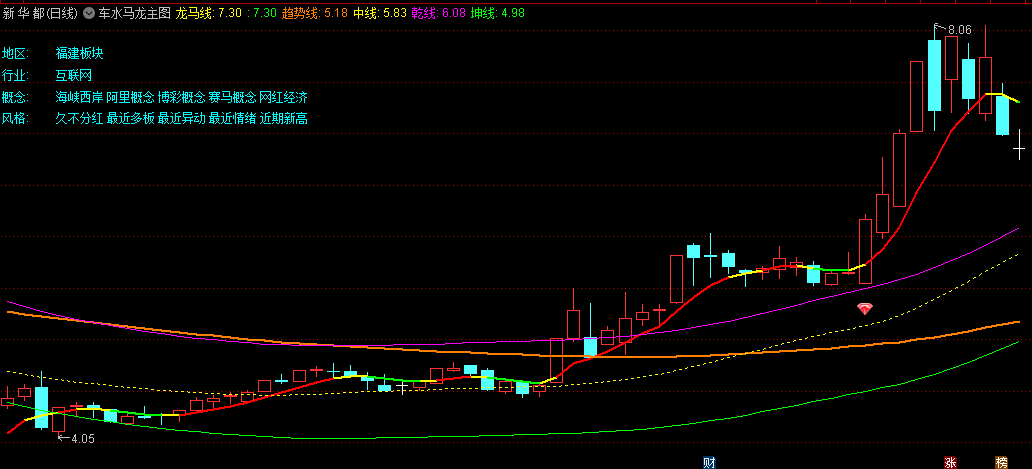The image size is (1032, 469).
Task: Open the 网红经济 concept link
Action: [x=283, y=97]
